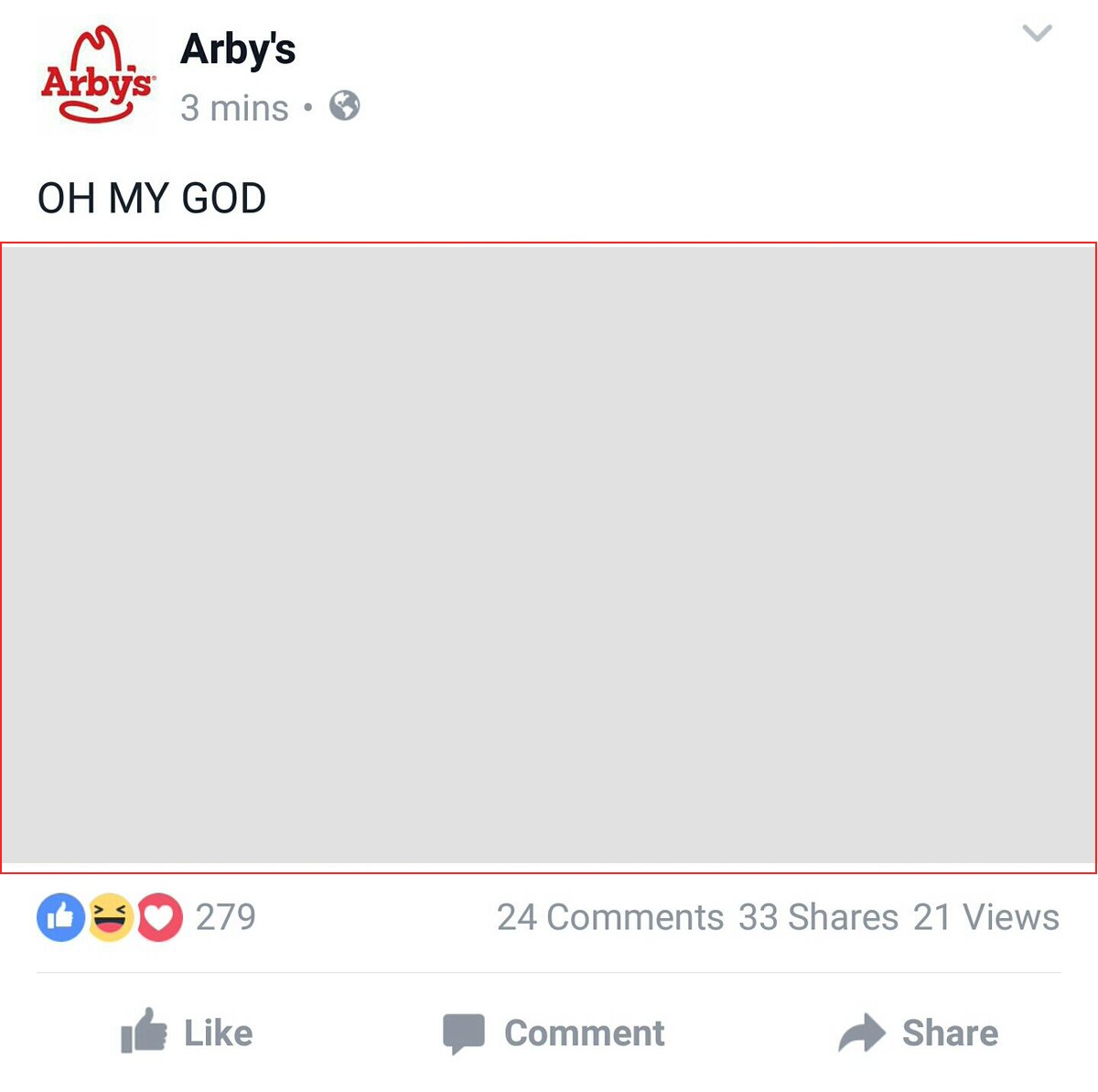View the 33 Shares list
Screen dimensions: 1098x1092
coord(818,917)
